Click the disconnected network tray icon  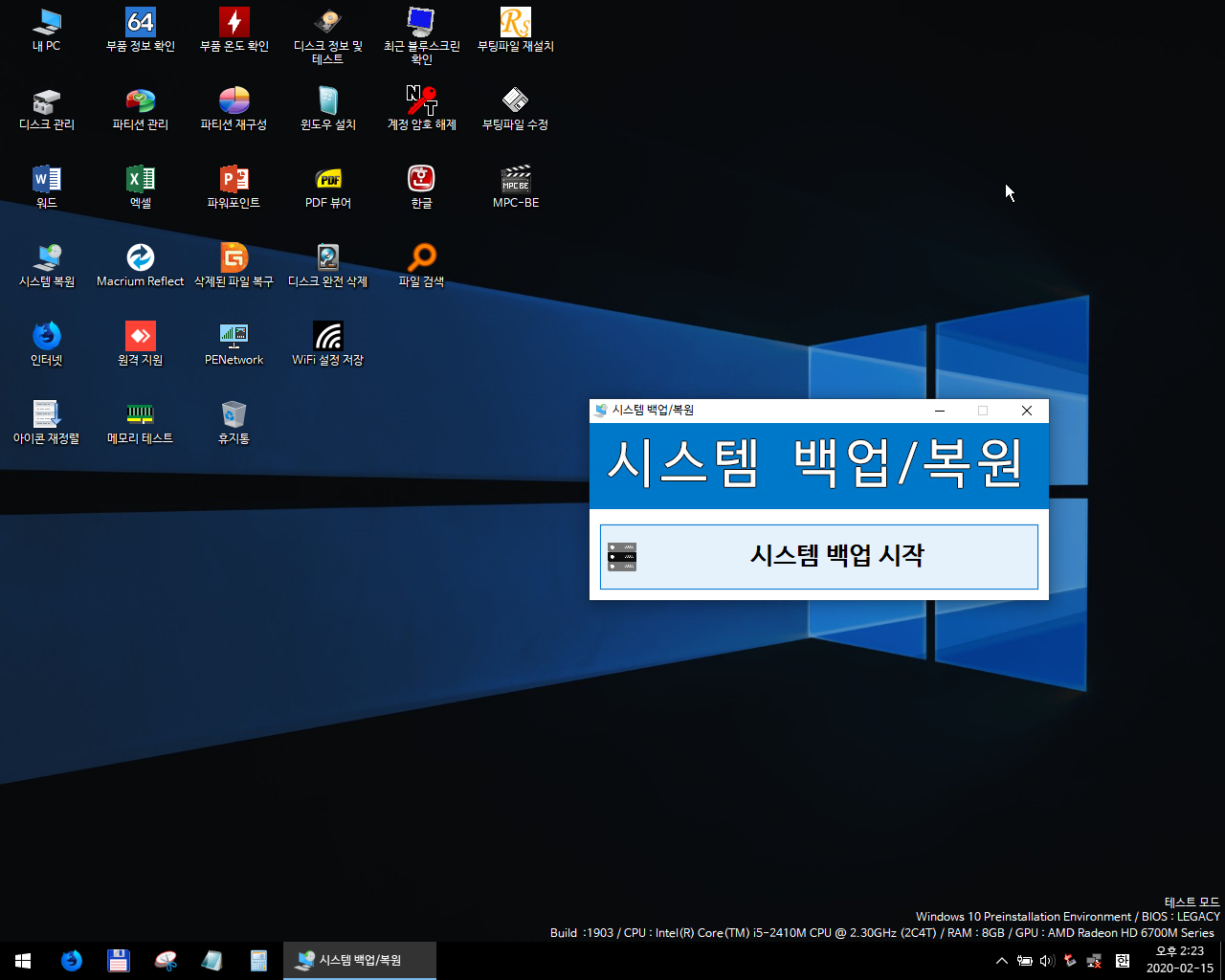(1094, 961)
